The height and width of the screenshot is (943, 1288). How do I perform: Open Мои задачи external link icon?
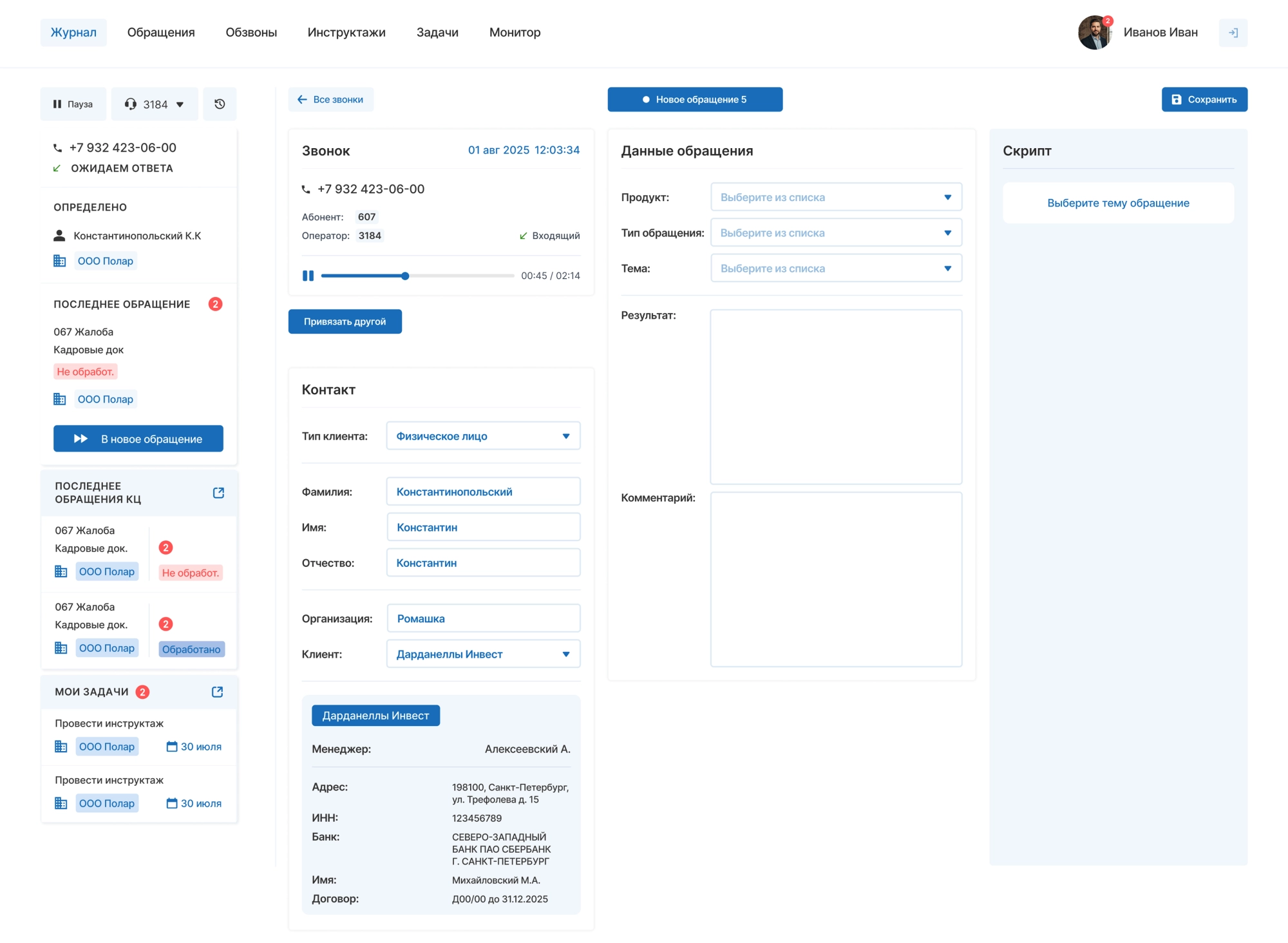tap(218, 692)
